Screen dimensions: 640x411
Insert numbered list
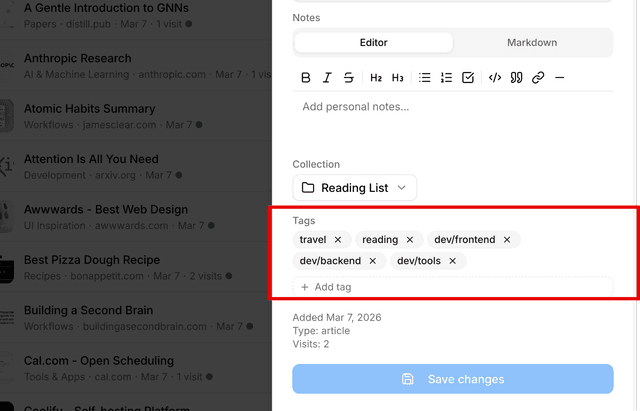pos(446,78)
